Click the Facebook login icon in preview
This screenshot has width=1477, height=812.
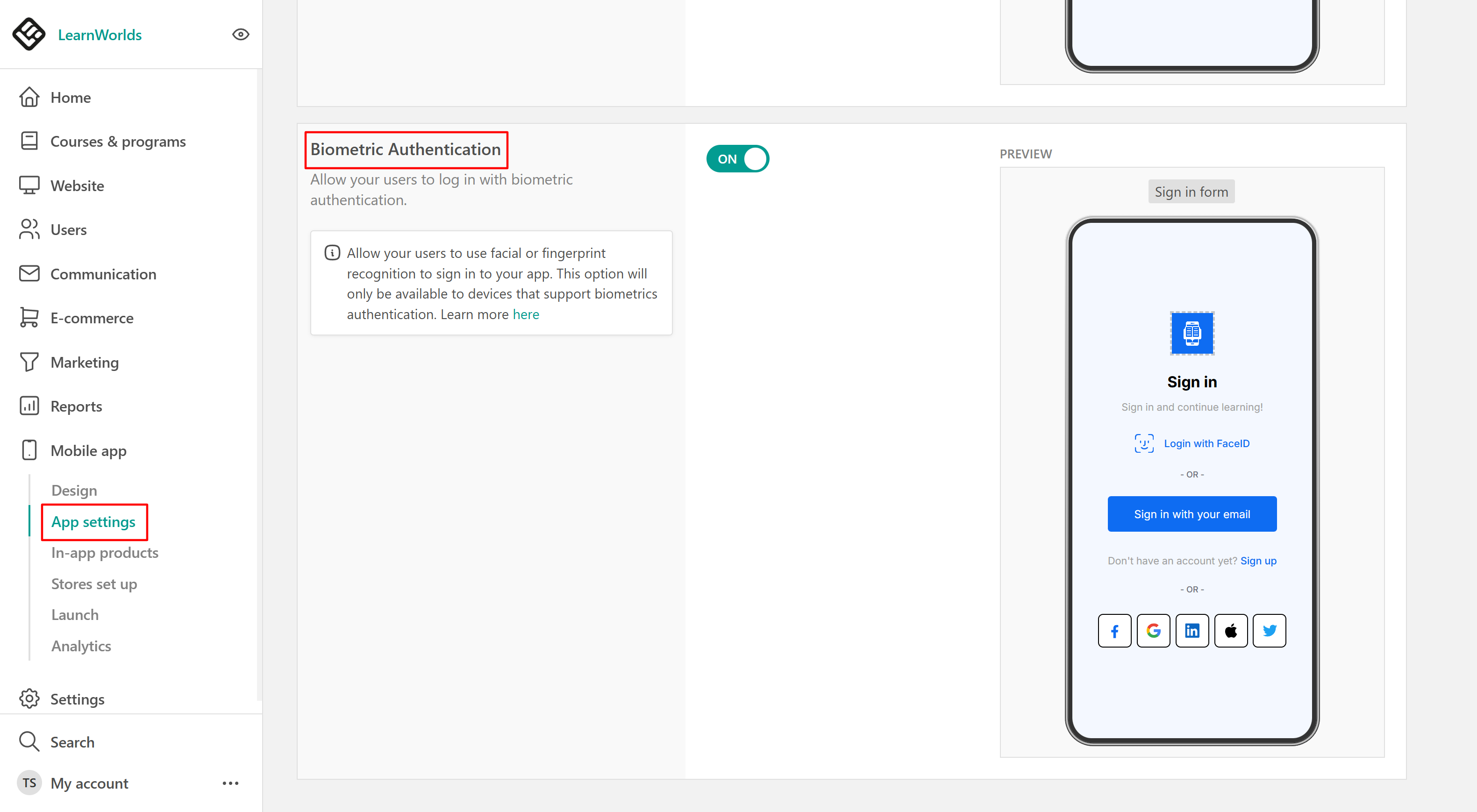click(1114, 631)
